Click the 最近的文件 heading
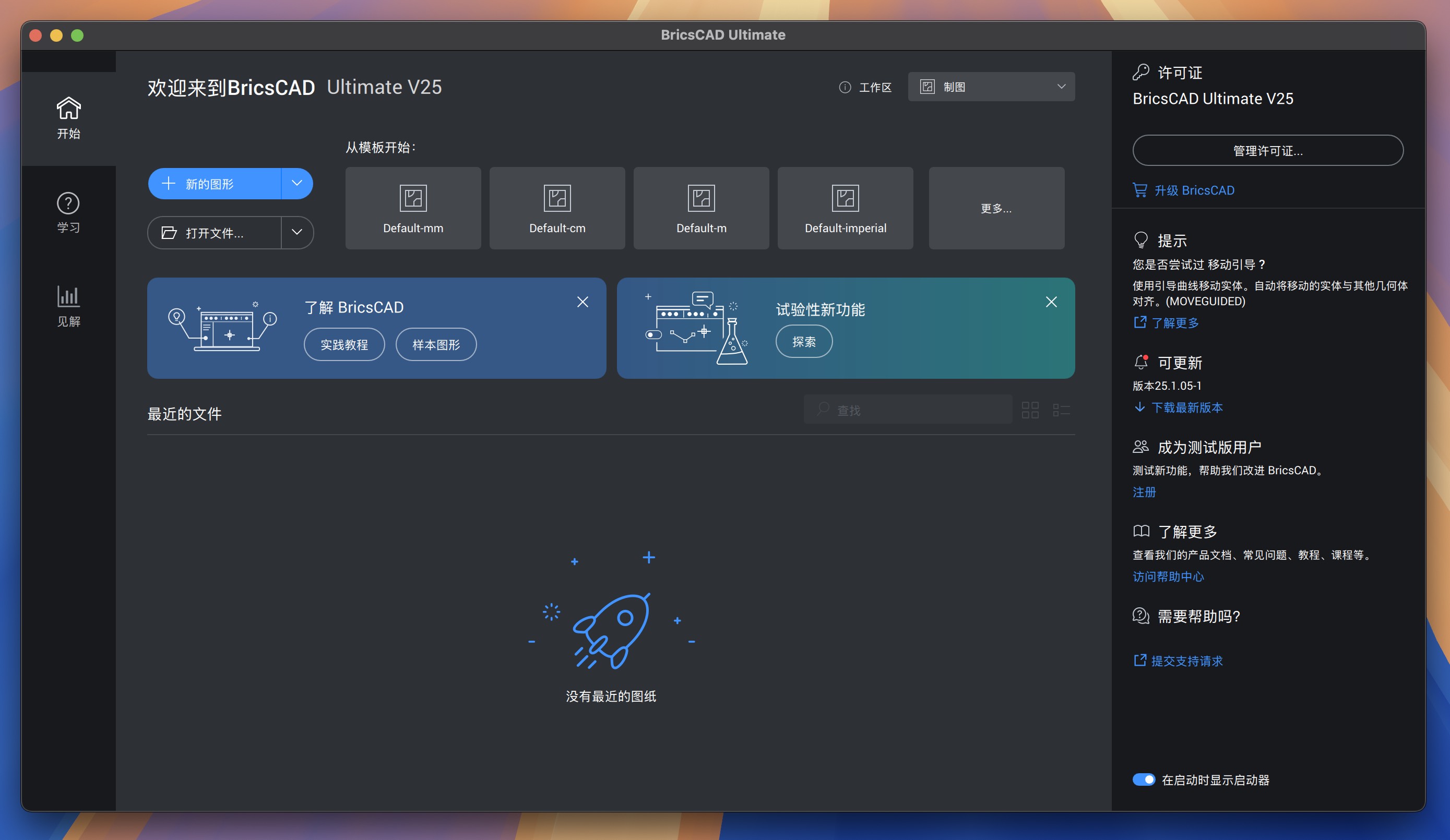The height and width of the screenshot is (840, 1450). point(185,414)
